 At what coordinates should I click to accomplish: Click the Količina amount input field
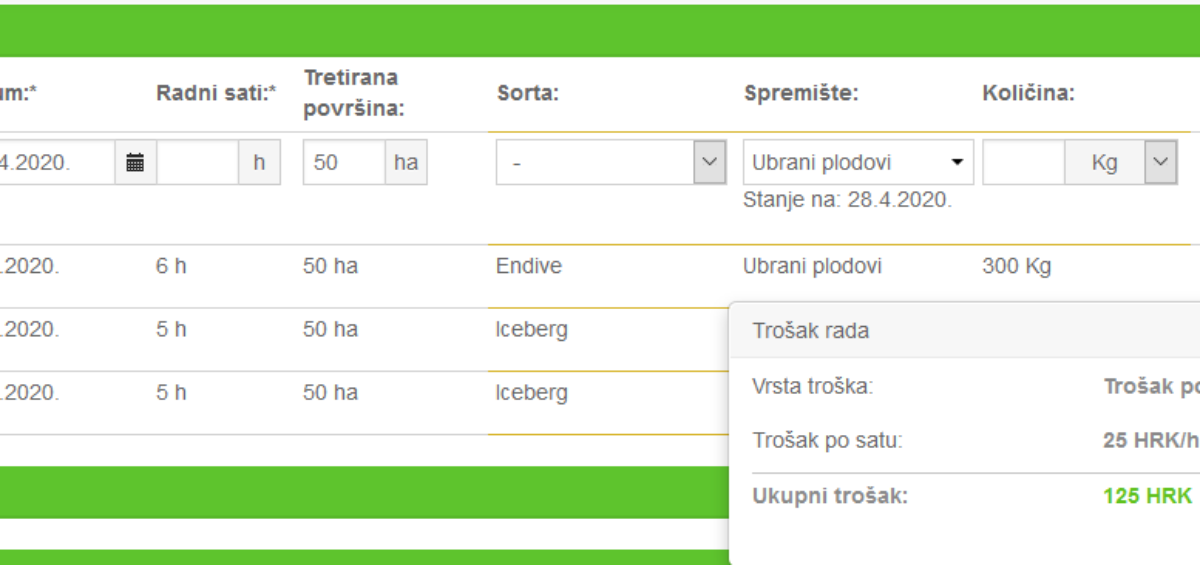(1024, 162)
